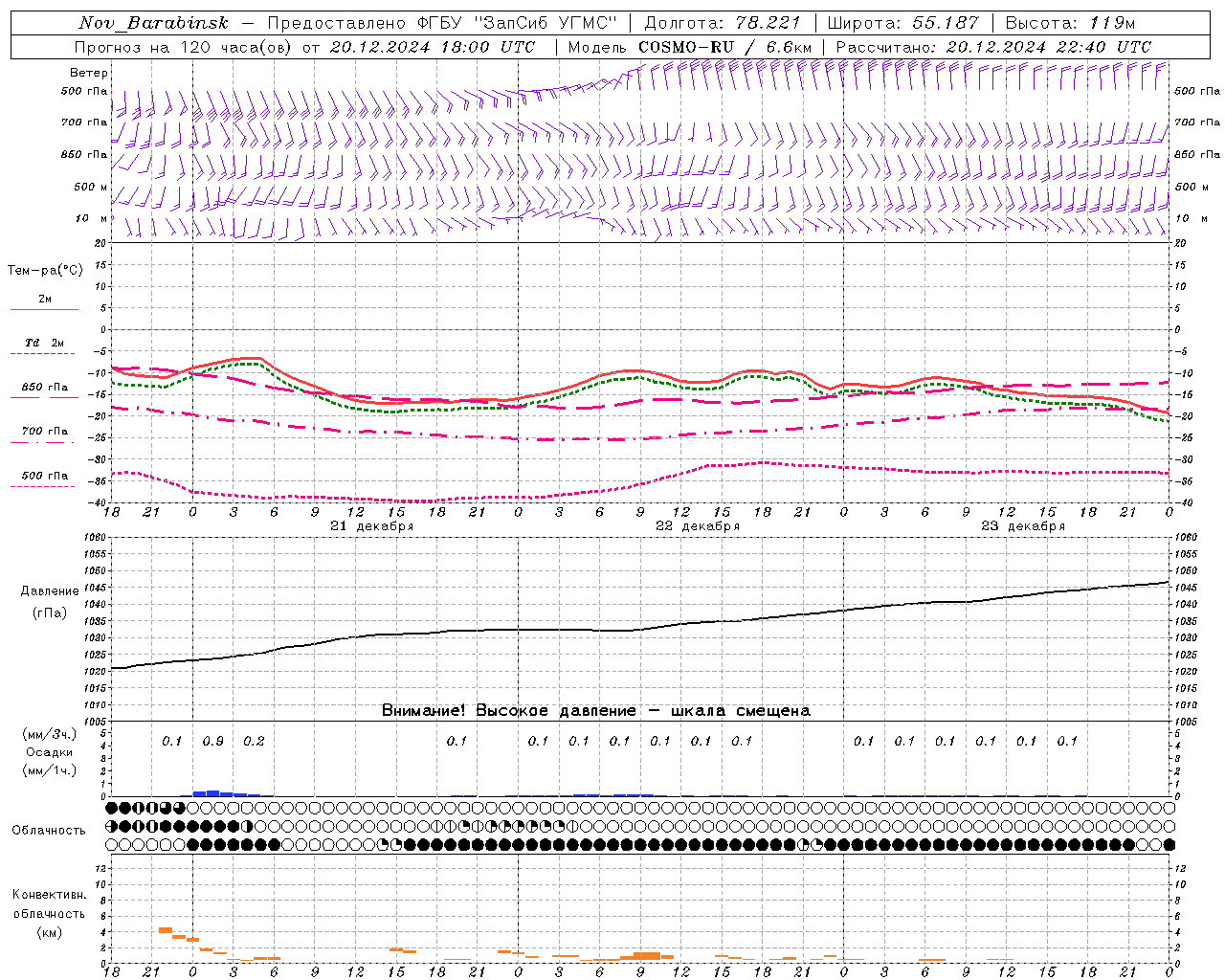Click the 'Долгота: 78.221' longitude value
The width and height of the screenshot is (1225, 980).
[x=723, y=23]
